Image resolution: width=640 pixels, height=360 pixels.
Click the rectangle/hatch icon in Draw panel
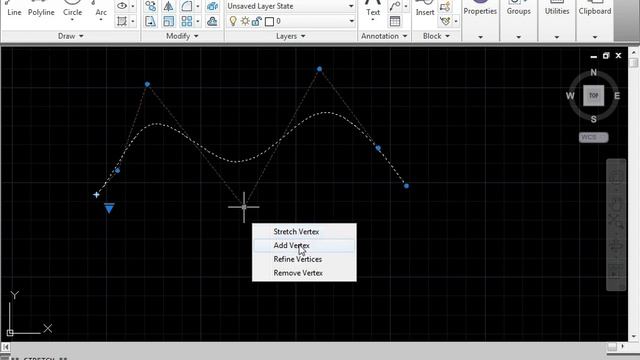pos(122,21)
